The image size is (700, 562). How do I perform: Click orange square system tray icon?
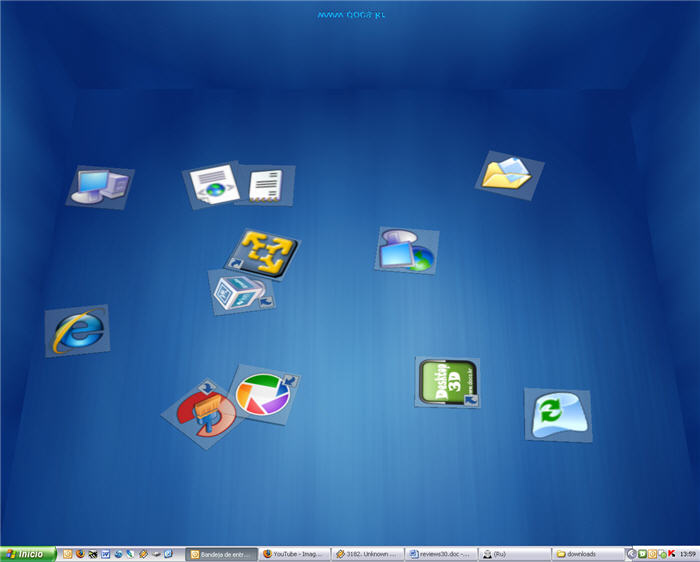click(652, 554)
